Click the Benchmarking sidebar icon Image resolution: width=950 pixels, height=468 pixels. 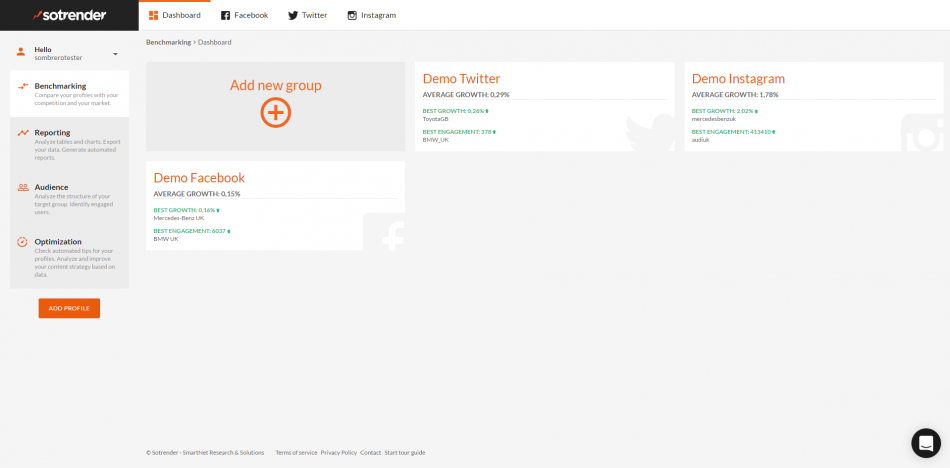22,86
